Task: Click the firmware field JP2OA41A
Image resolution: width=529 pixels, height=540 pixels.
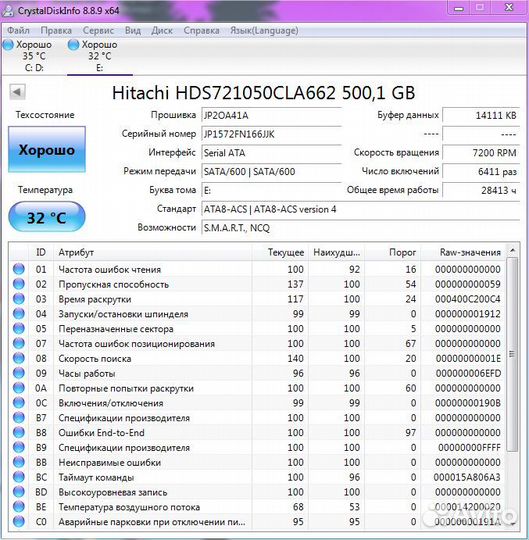Action: point(271,115)
